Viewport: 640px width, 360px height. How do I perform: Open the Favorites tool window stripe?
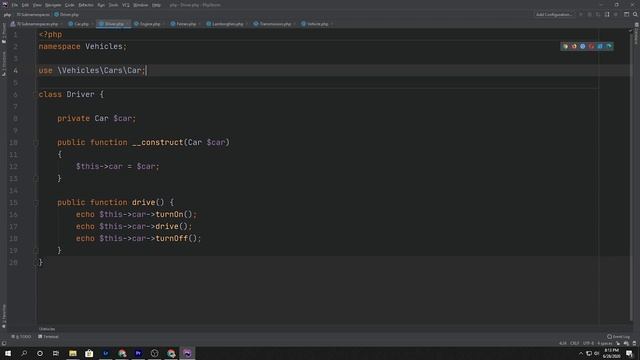coord(4,316)
